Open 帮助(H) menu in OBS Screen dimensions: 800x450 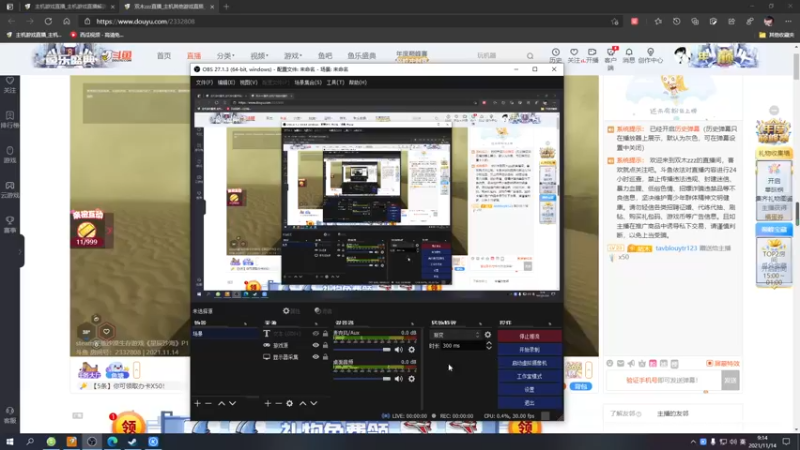tap(358, 83)
